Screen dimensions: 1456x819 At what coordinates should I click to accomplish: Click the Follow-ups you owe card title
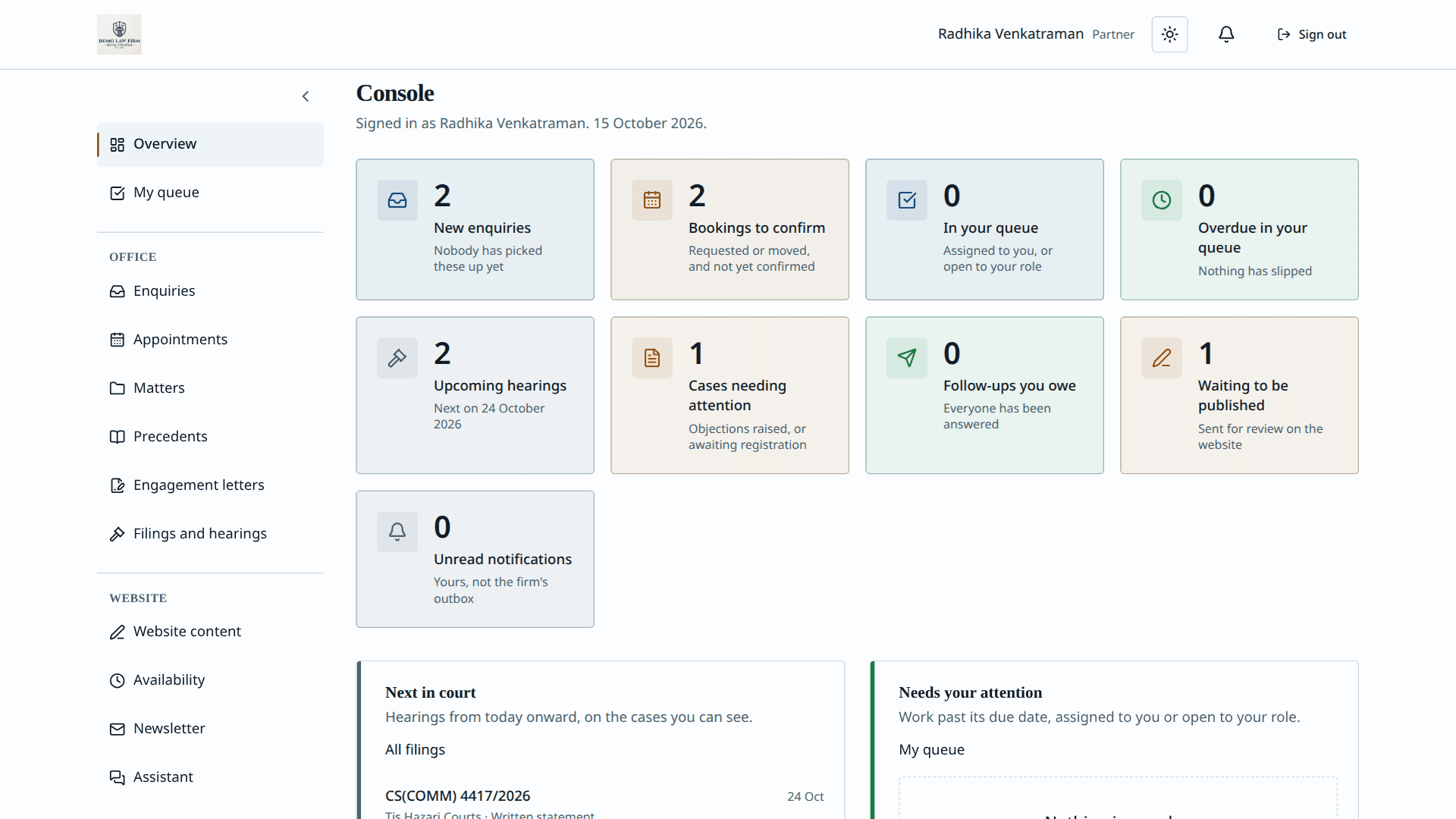click(x=1009, y=386)
